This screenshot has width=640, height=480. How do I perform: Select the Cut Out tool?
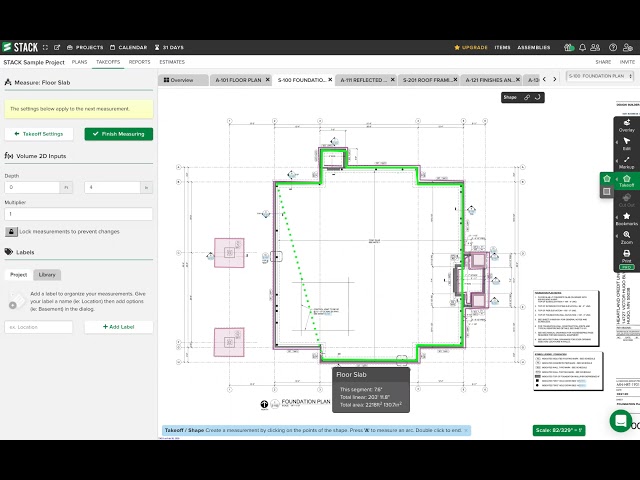click(627, 200)
